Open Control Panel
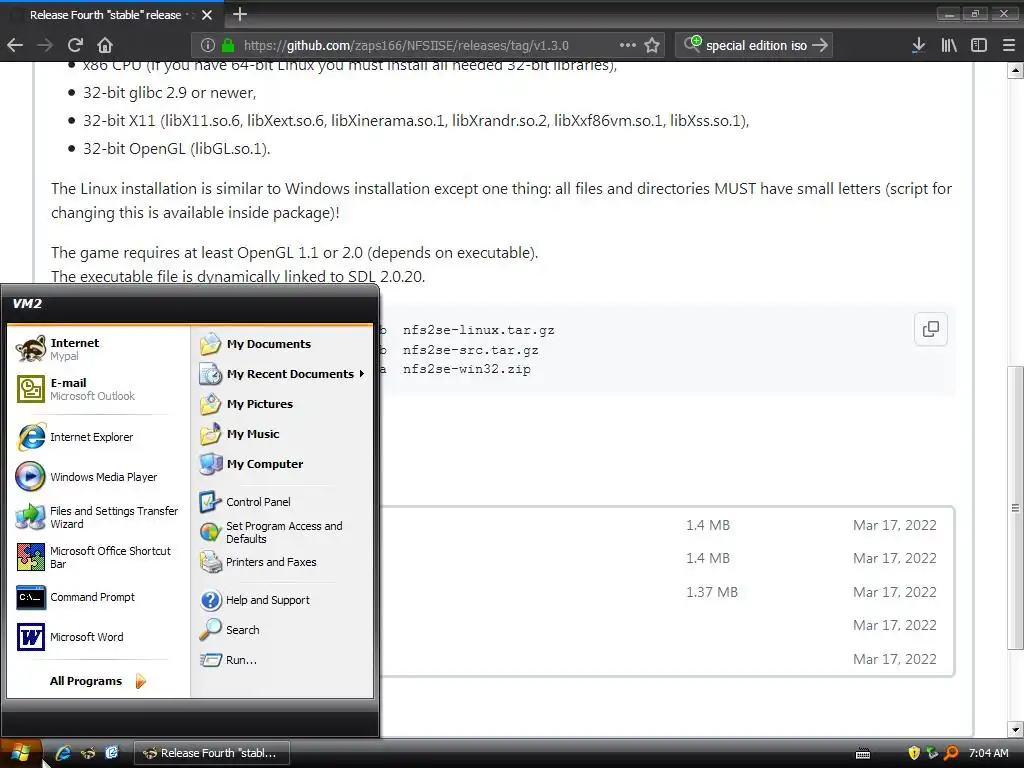This screenshot has width=1024, height=768. (x=281, y=502)
